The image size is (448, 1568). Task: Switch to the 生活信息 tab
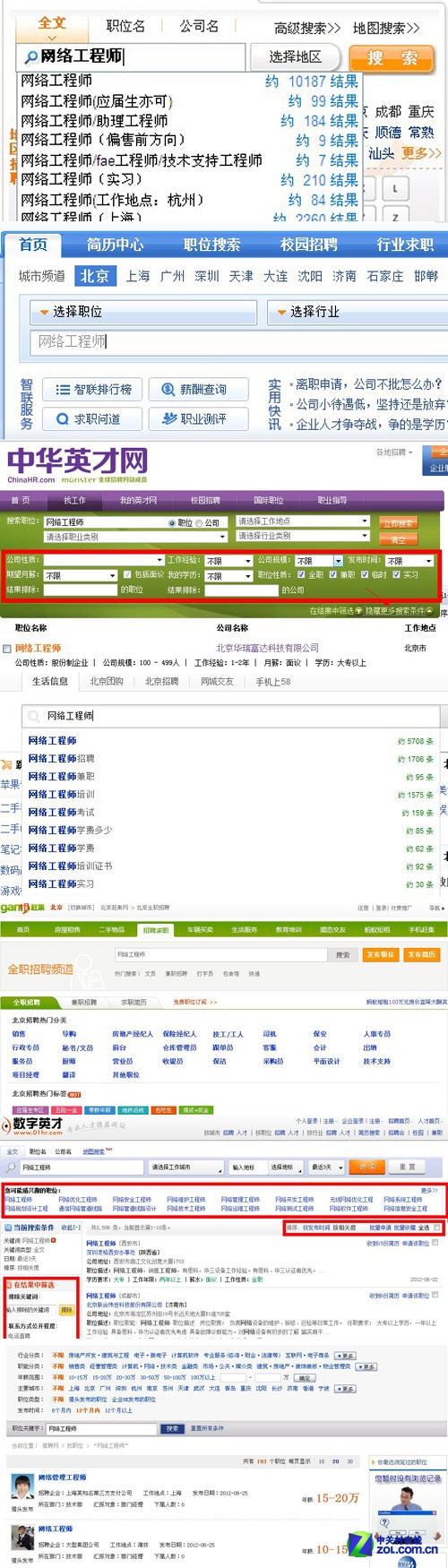coord(50,682)
